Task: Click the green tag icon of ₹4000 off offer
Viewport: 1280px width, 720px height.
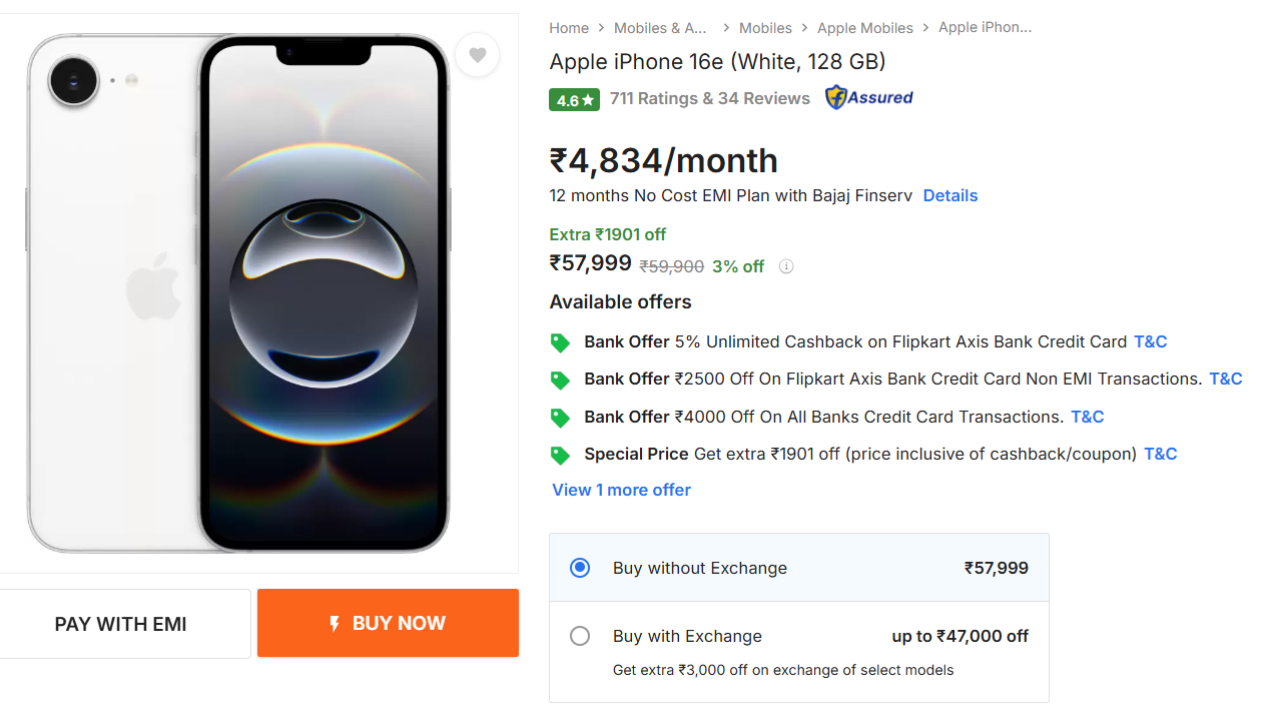Action: tap(560, 417)
